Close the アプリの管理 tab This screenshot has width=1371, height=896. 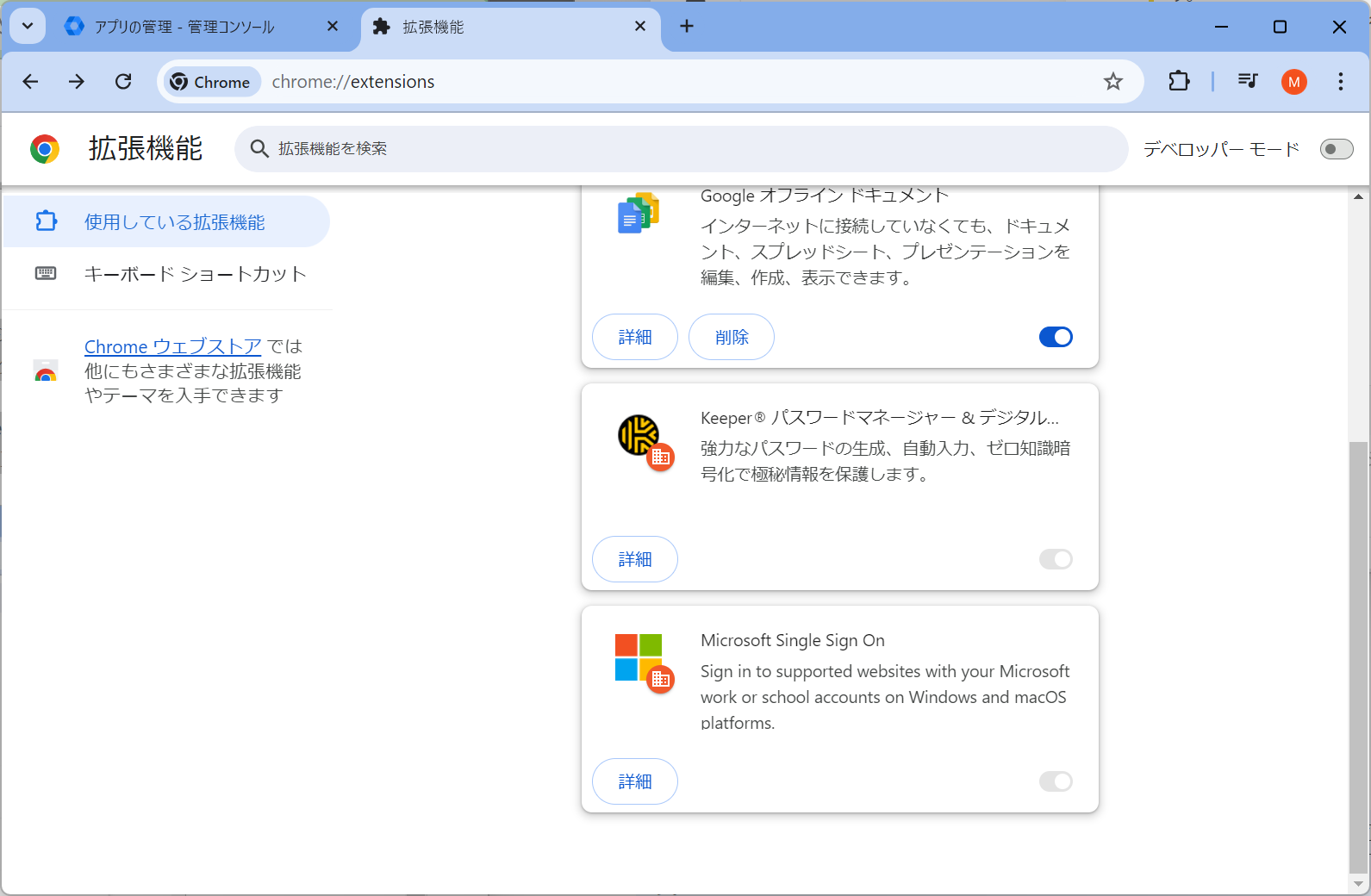pyautogui.click(x=333, y=27)
